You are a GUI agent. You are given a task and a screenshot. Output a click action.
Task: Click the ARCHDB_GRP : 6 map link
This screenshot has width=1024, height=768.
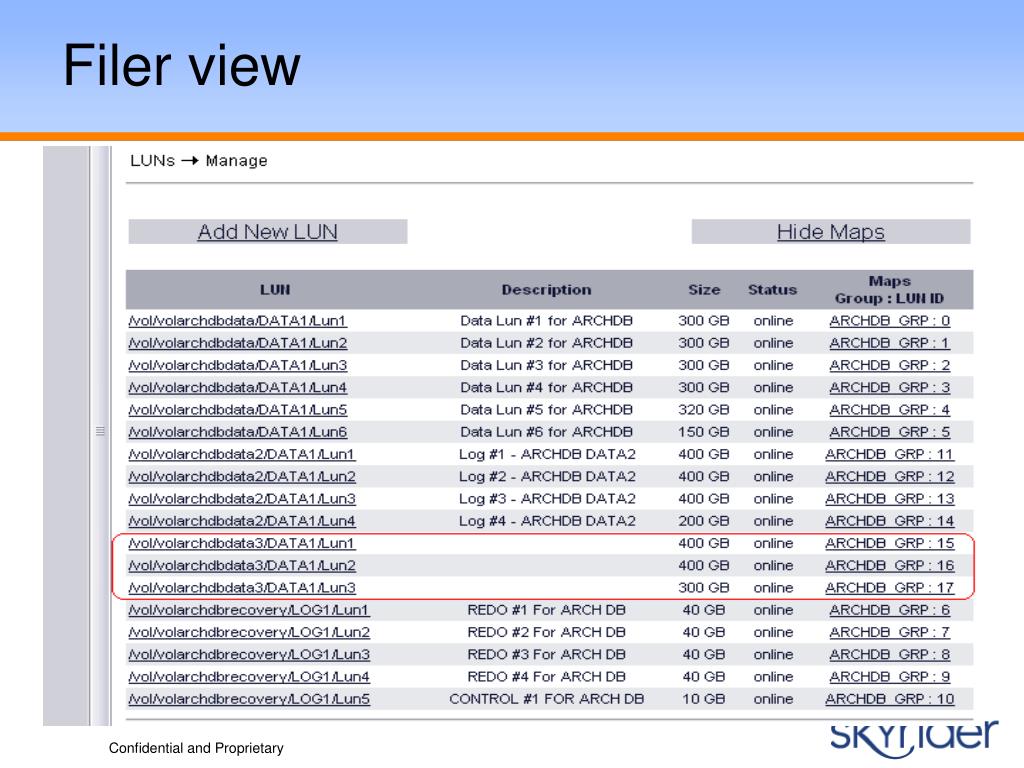click(889, 609)
